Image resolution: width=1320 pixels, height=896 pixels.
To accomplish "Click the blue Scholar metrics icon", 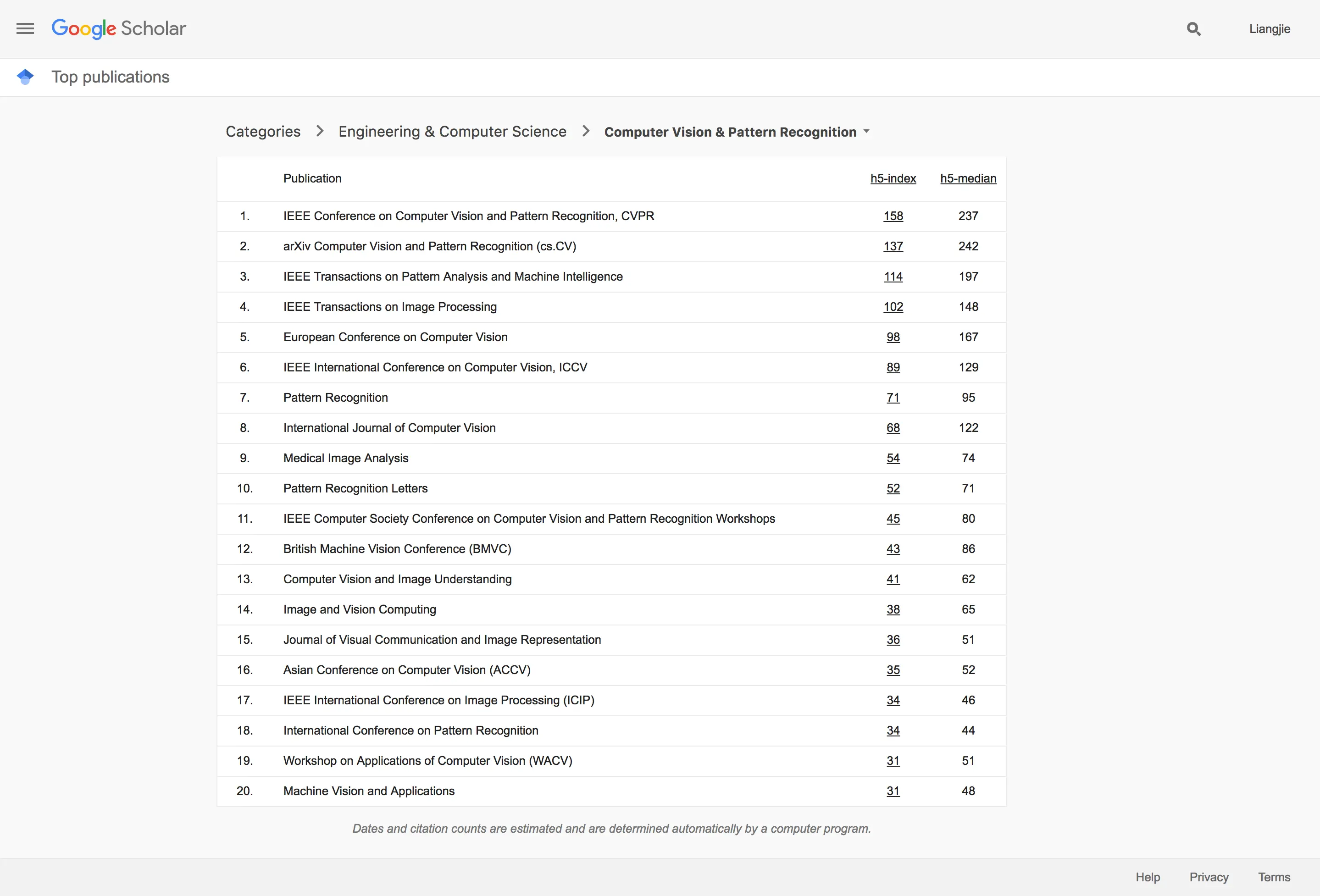I will tap(25, 77).
